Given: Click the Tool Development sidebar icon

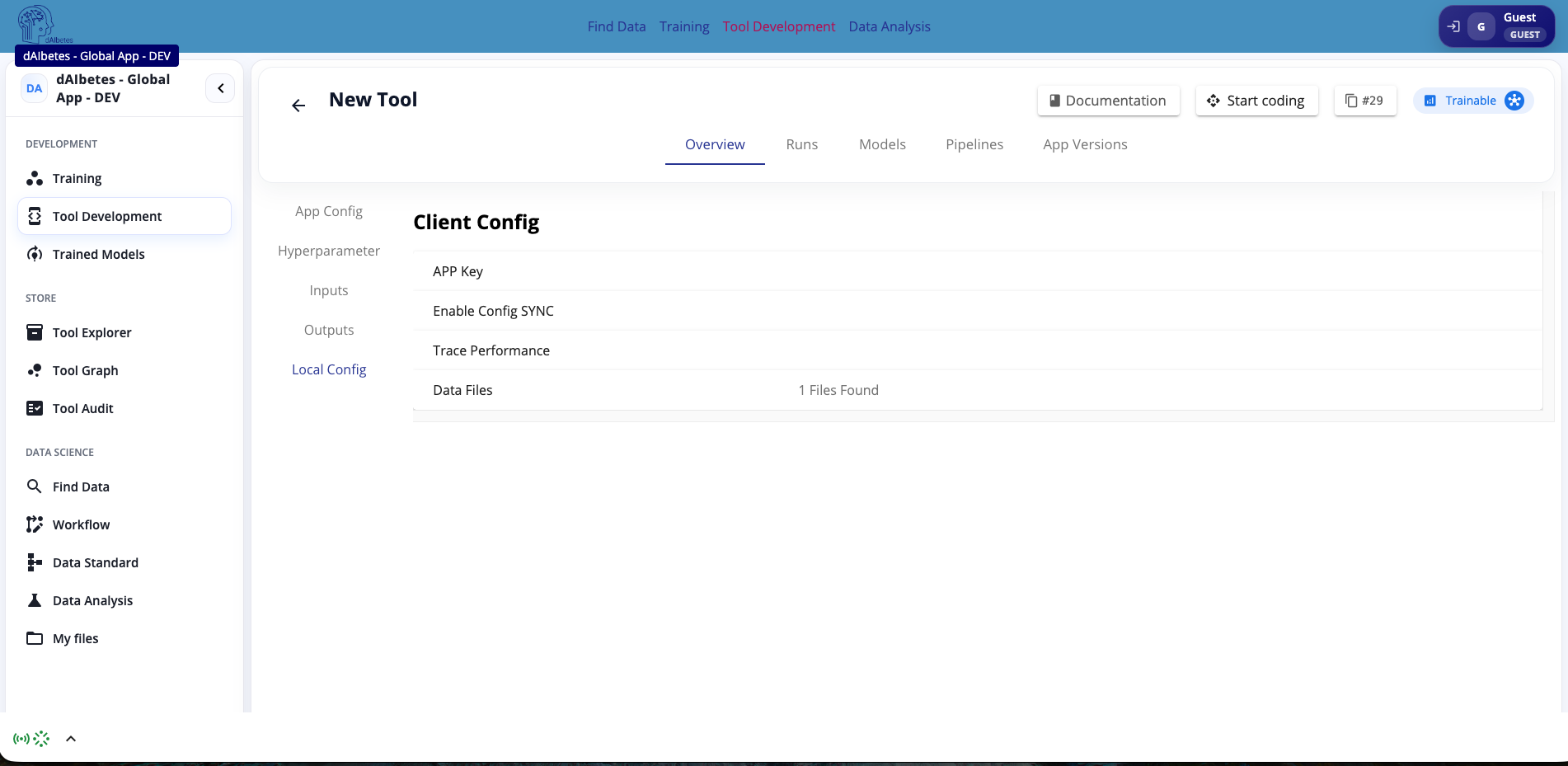Looking at the screenshot, I should pyautogui.click(x=35, y=216).
